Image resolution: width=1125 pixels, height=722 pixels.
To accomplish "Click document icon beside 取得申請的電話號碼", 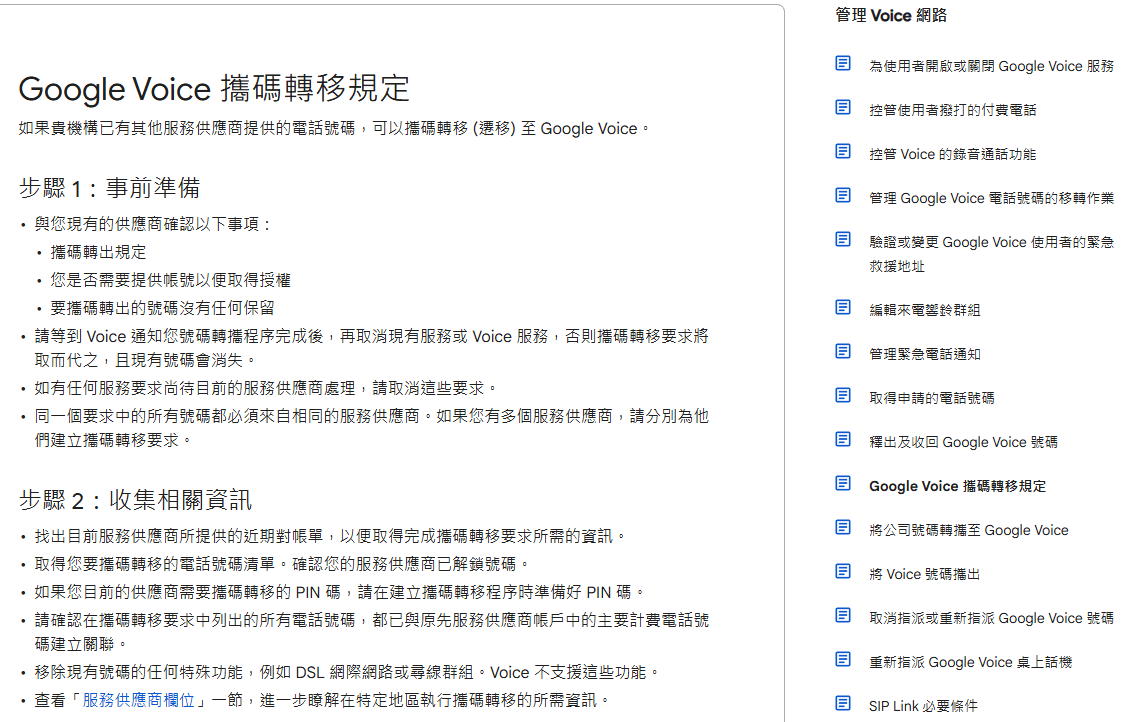I will click(841, 396).
